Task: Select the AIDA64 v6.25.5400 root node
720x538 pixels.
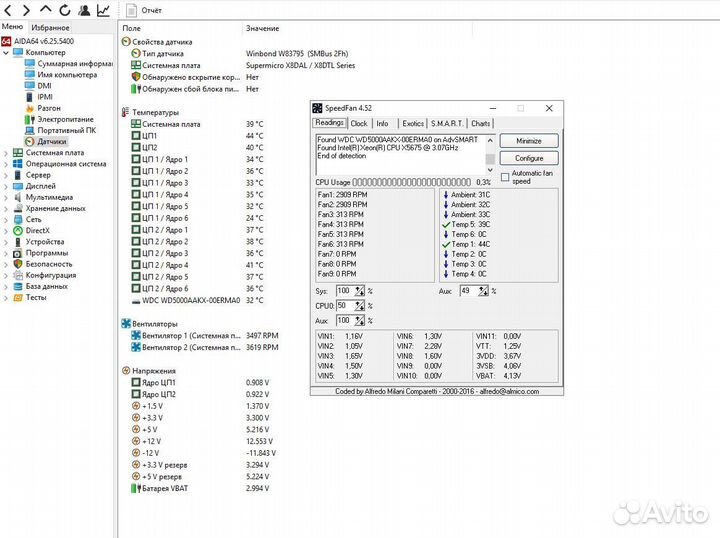Action: (x=44, y=41)
